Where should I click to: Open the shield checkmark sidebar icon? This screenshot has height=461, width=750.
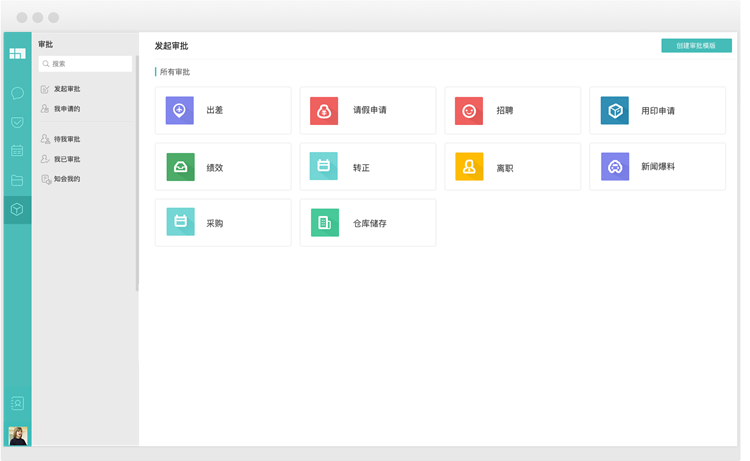(x=17, y=122)
